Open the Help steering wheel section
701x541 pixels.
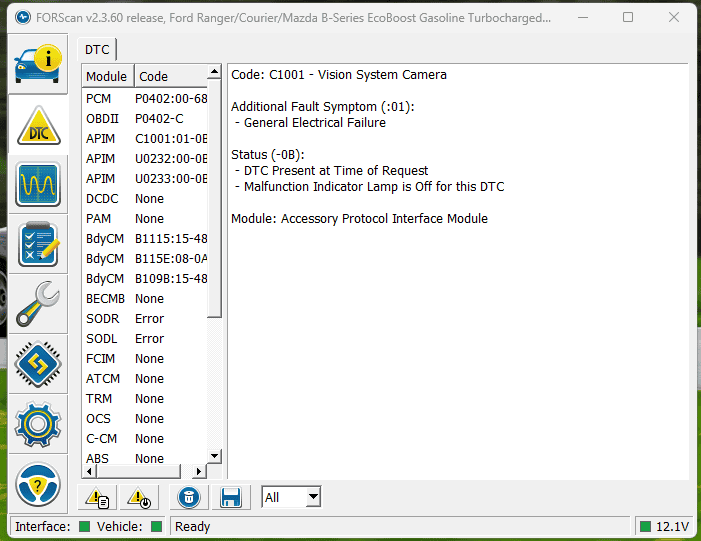(x=38, y=484)
